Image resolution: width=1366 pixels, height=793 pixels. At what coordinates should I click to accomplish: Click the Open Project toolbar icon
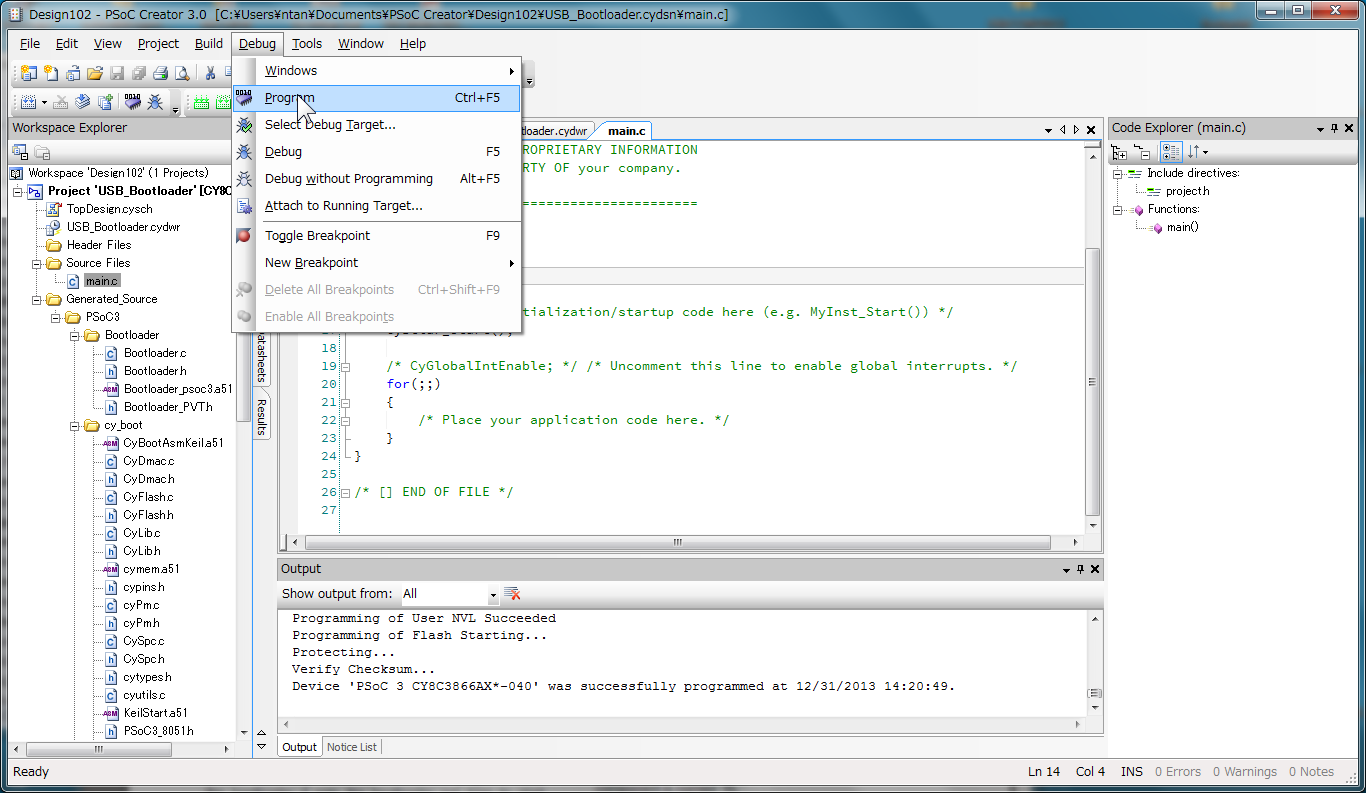[x=73, y=73]
